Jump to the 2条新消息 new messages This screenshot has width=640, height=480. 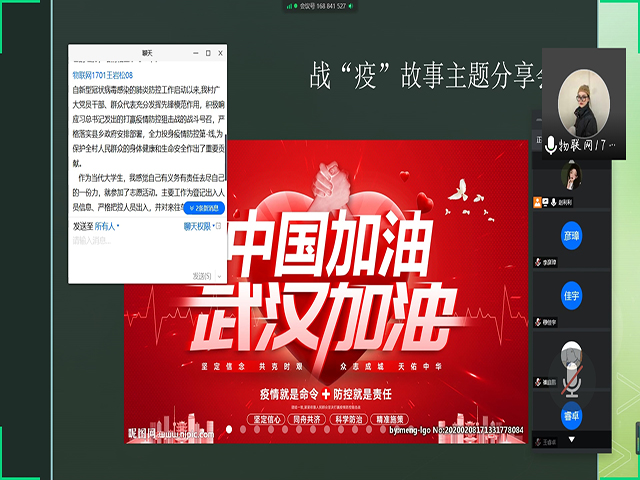(x=204, y=208)
